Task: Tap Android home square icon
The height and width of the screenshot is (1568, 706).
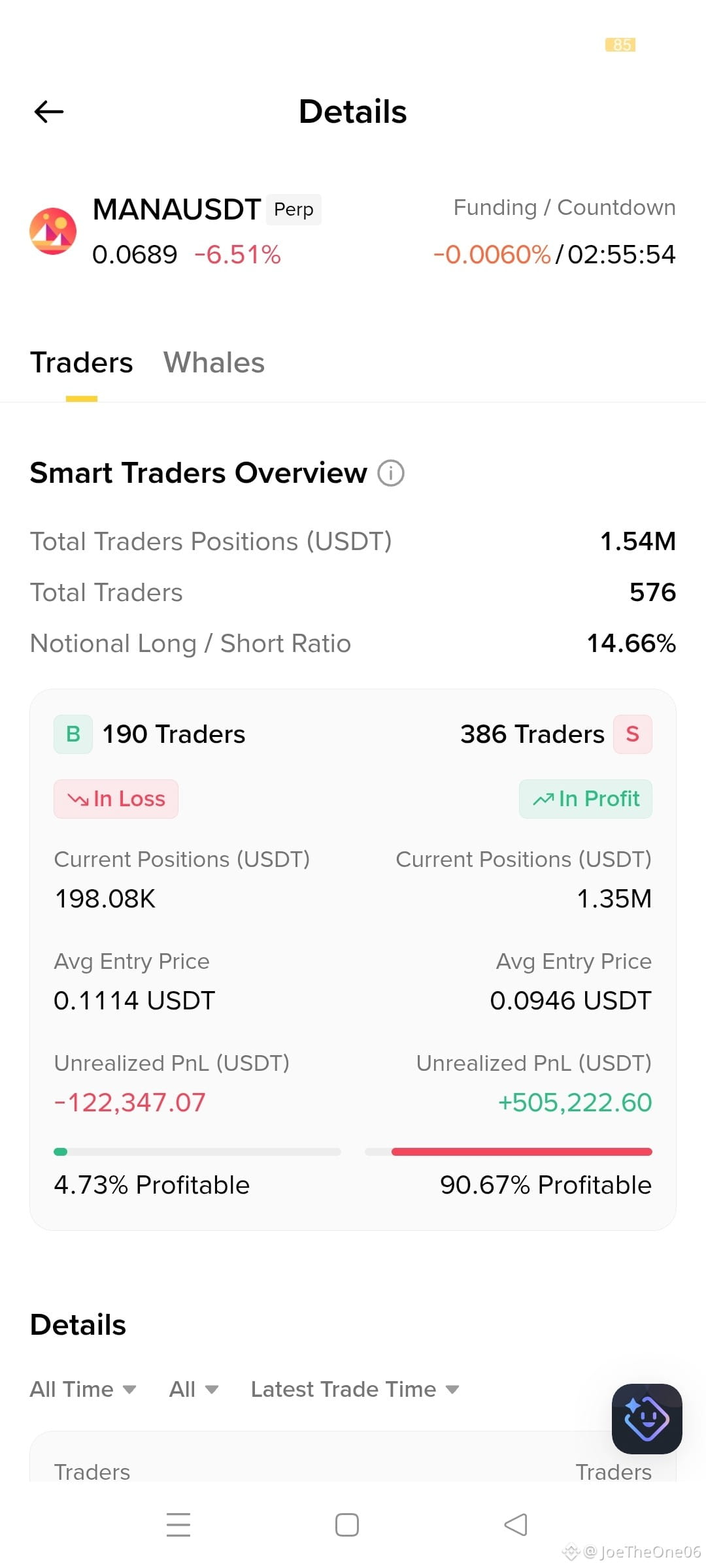Action: [346, 1525]
